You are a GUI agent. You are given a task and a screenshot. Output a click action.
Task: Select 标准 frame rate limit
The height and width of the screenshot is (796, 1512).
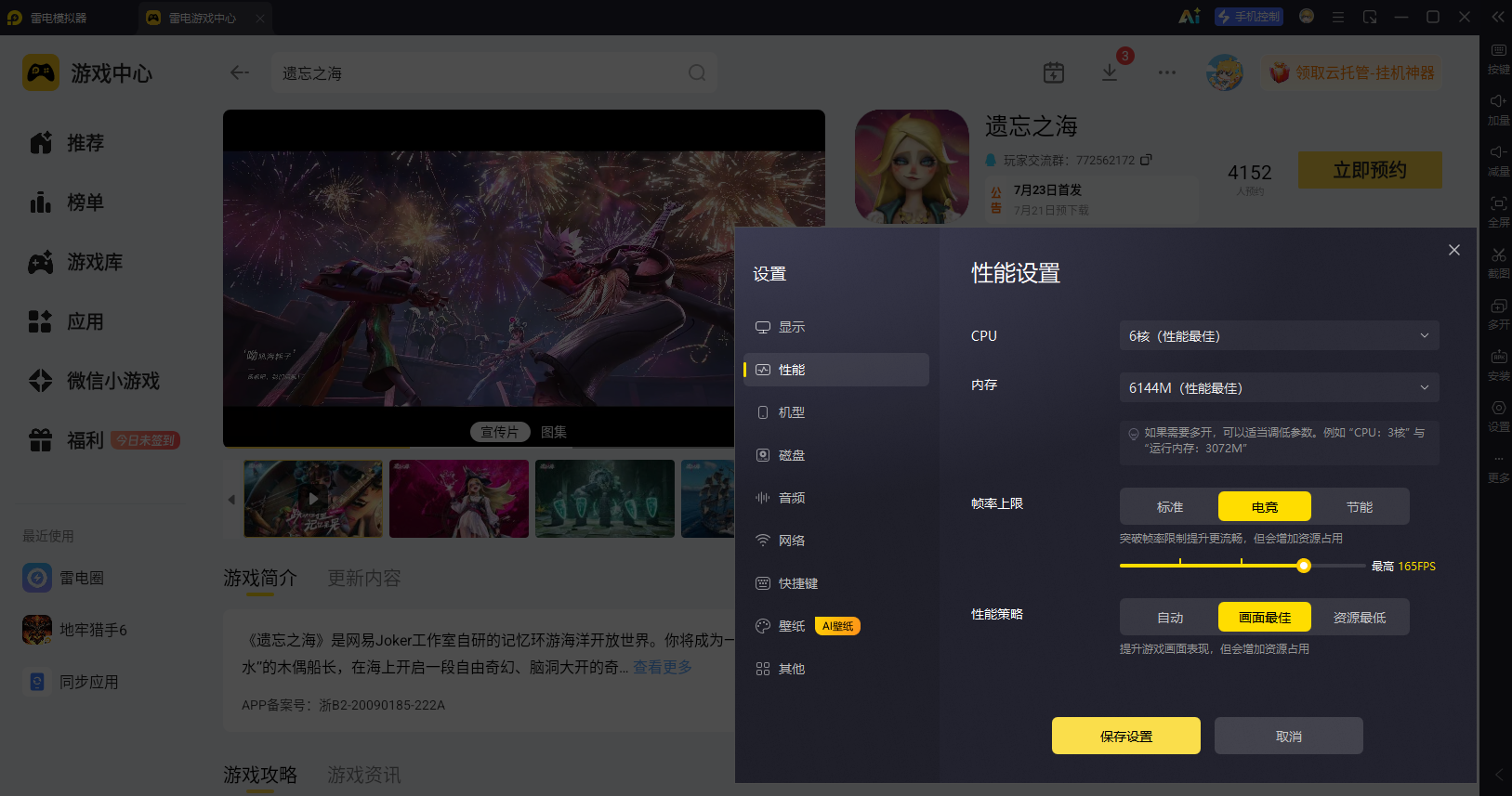point(1170,507)
